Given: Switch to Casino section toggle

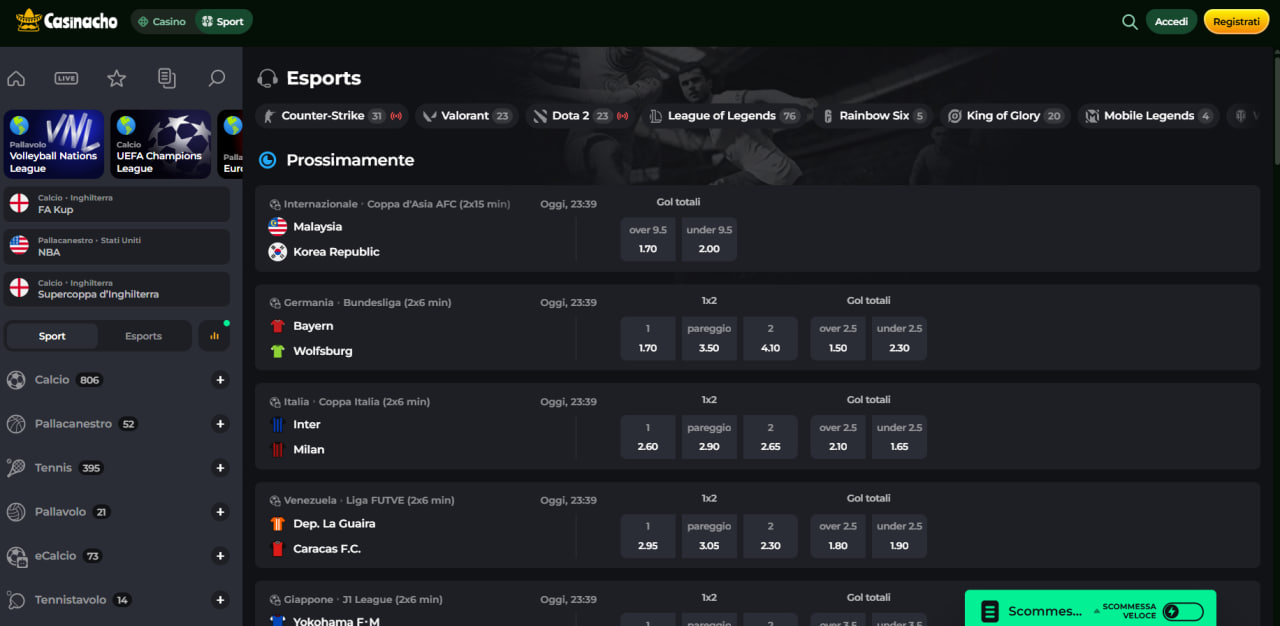Looking at the screenshot, I should pos(162,21).
